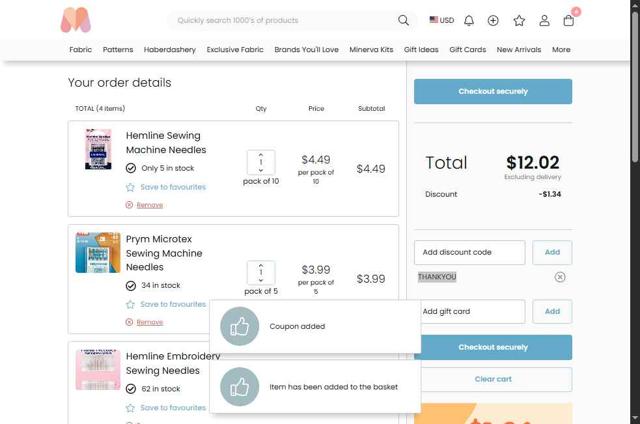Open the Minerva Kits menu

(x=371, y=49)
